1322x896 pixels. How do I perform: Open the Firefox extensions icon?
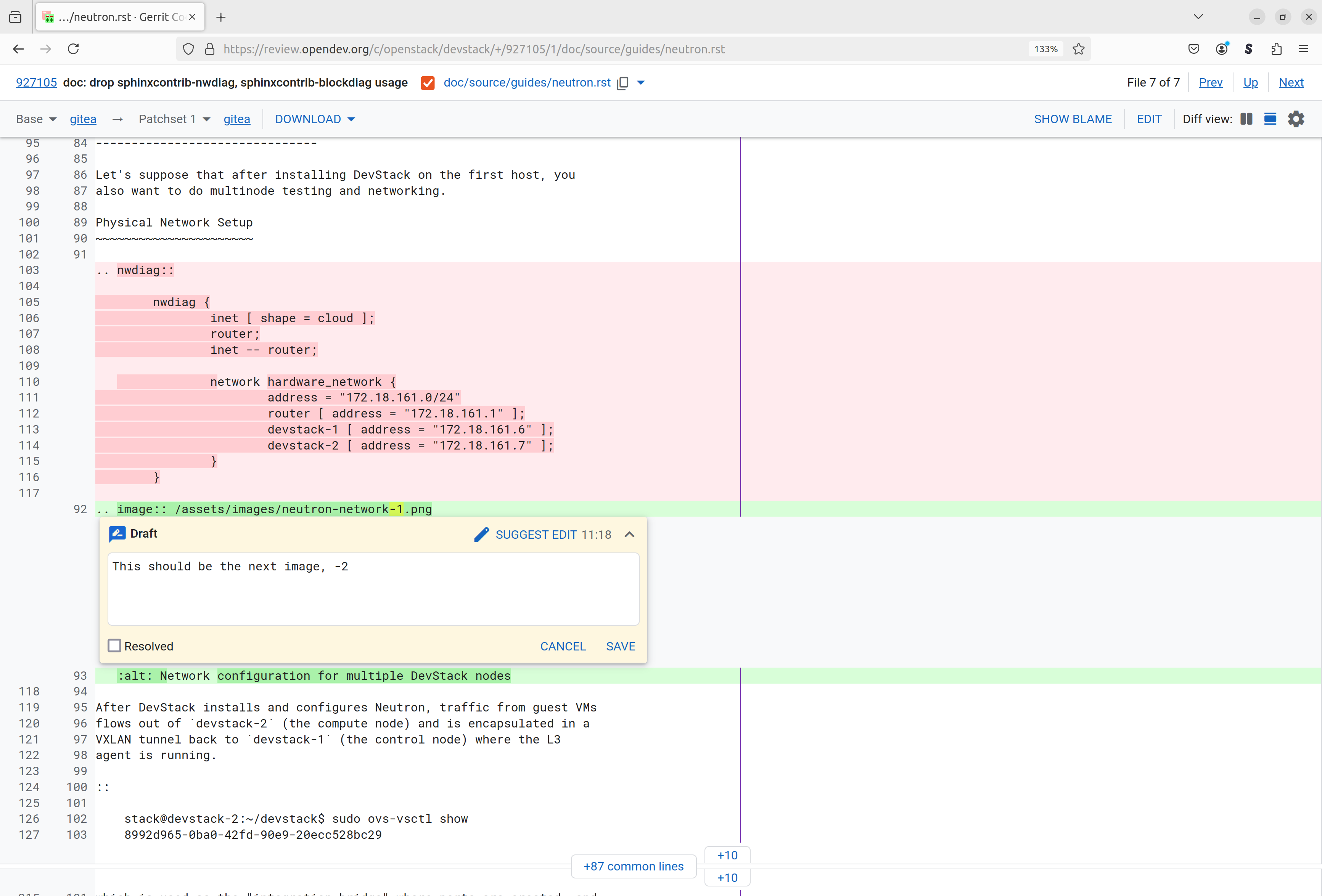point(1277,49)
